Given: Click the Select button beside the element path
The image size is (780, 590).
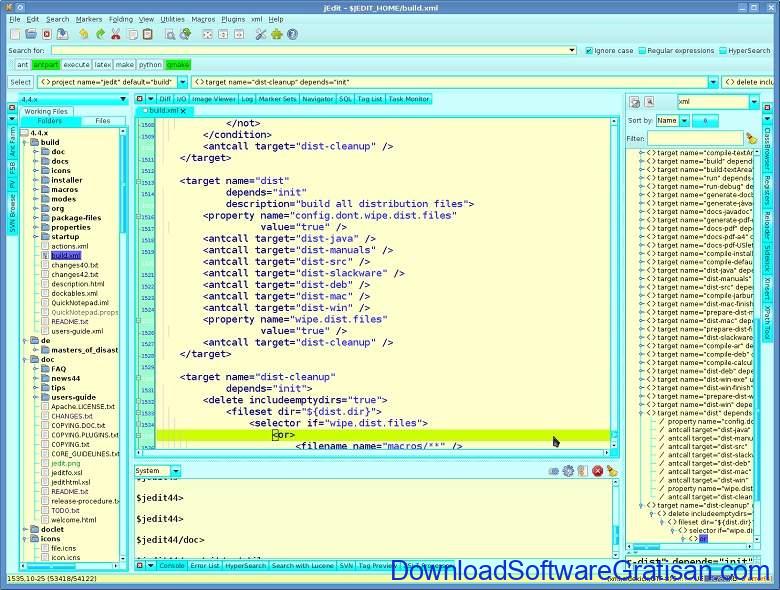Looking at the screenshot, I should click(x=20, y=82).
